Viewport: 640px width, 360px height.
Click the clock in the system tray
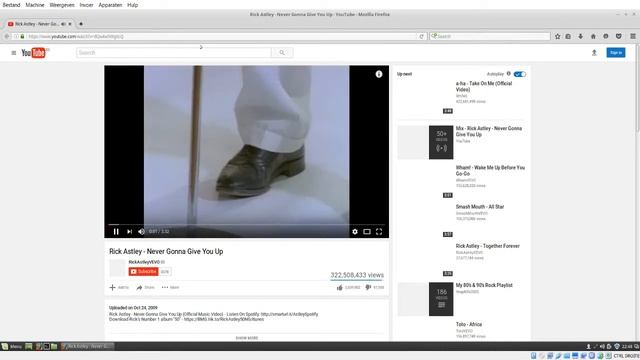pyautogui.click(x=627, y=347)
